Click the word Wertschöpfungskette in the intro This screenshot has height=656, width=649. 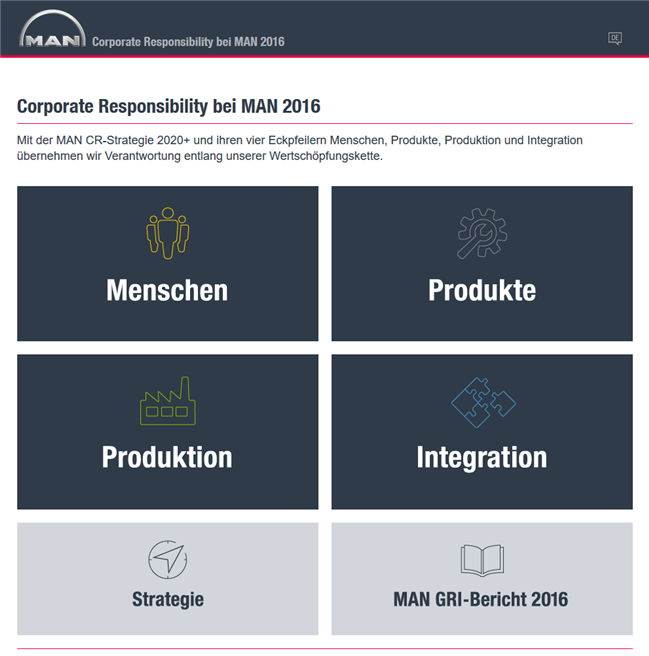tap(320, 156)
